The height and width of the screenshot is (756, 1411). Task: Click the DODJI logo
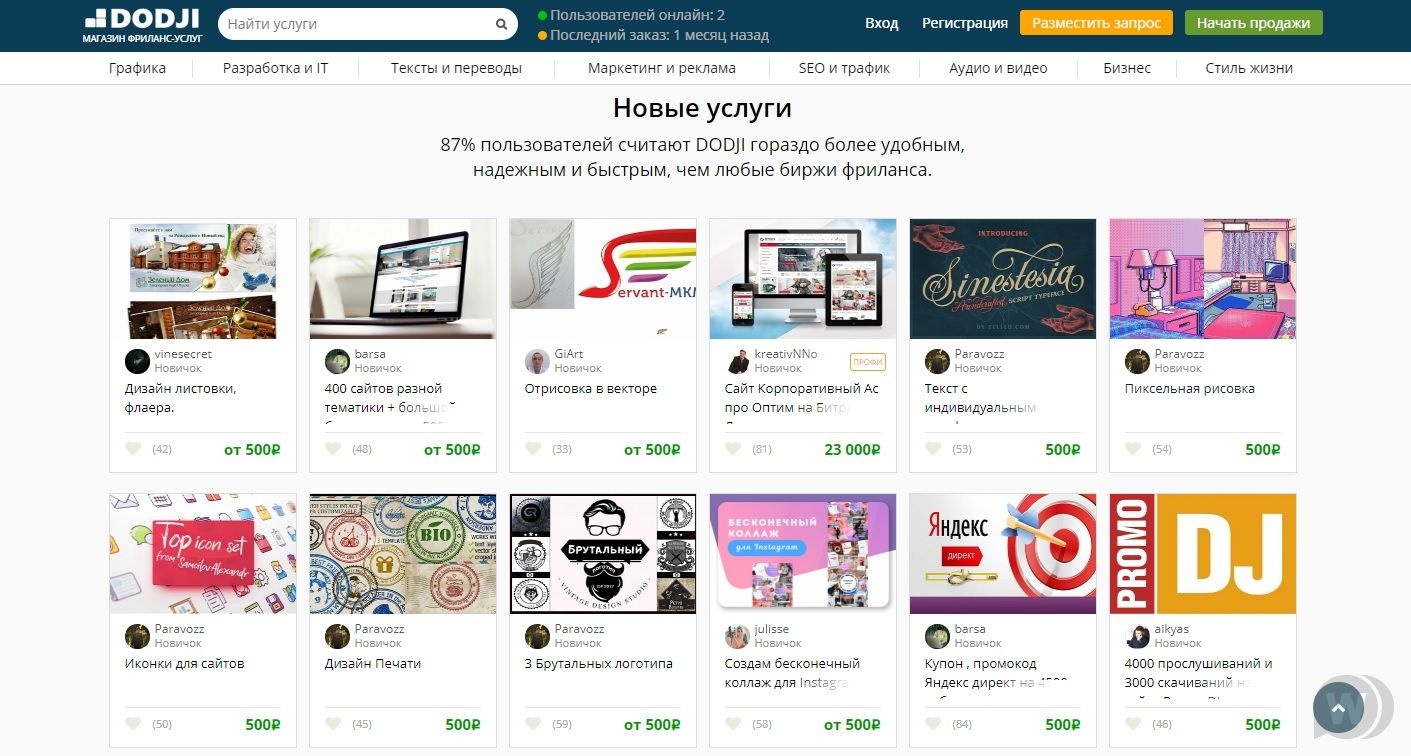141,25
